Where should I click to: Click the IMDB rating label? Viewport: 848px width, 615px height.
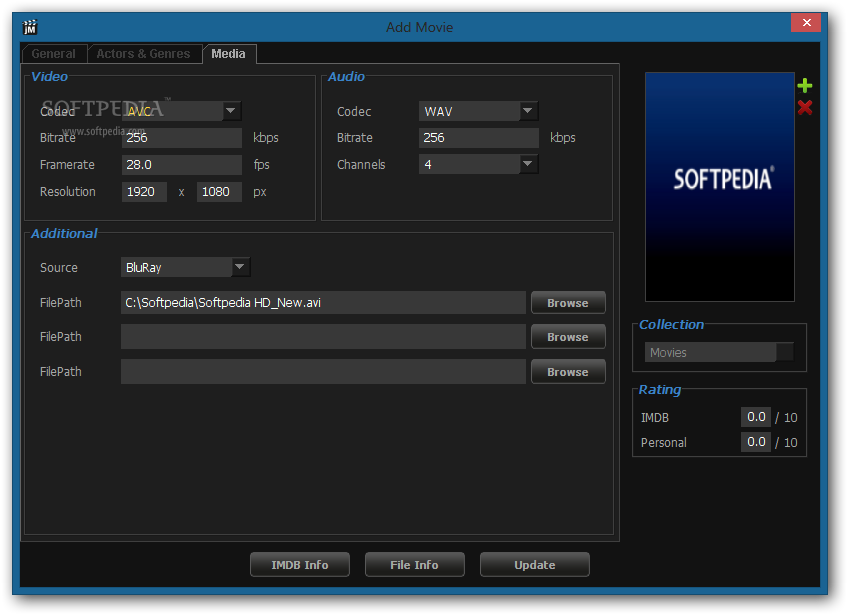tap(655, 418)
